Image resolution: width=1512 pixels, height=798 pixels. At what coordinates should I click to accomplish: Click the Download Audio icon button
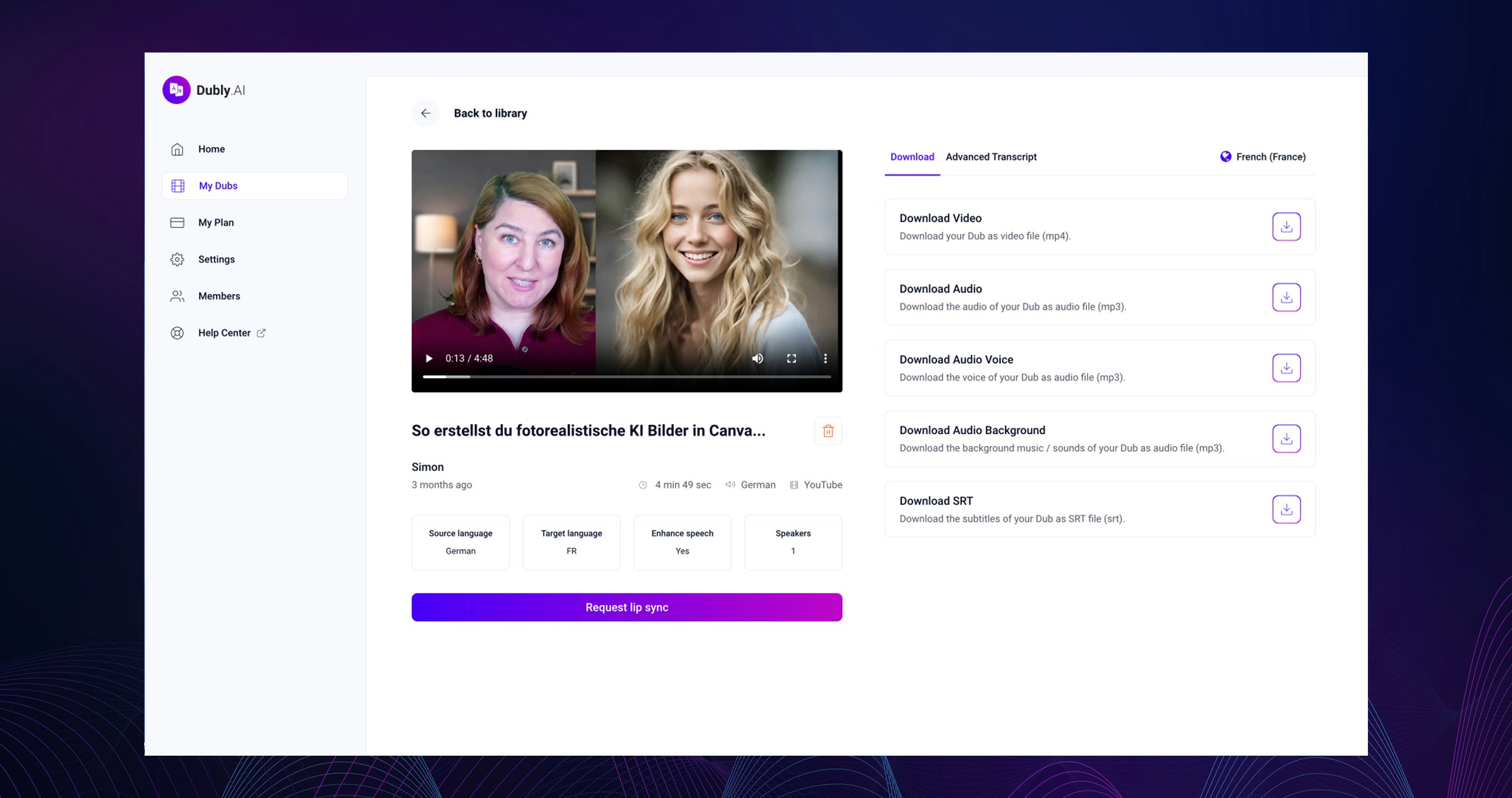point(1286,297)
